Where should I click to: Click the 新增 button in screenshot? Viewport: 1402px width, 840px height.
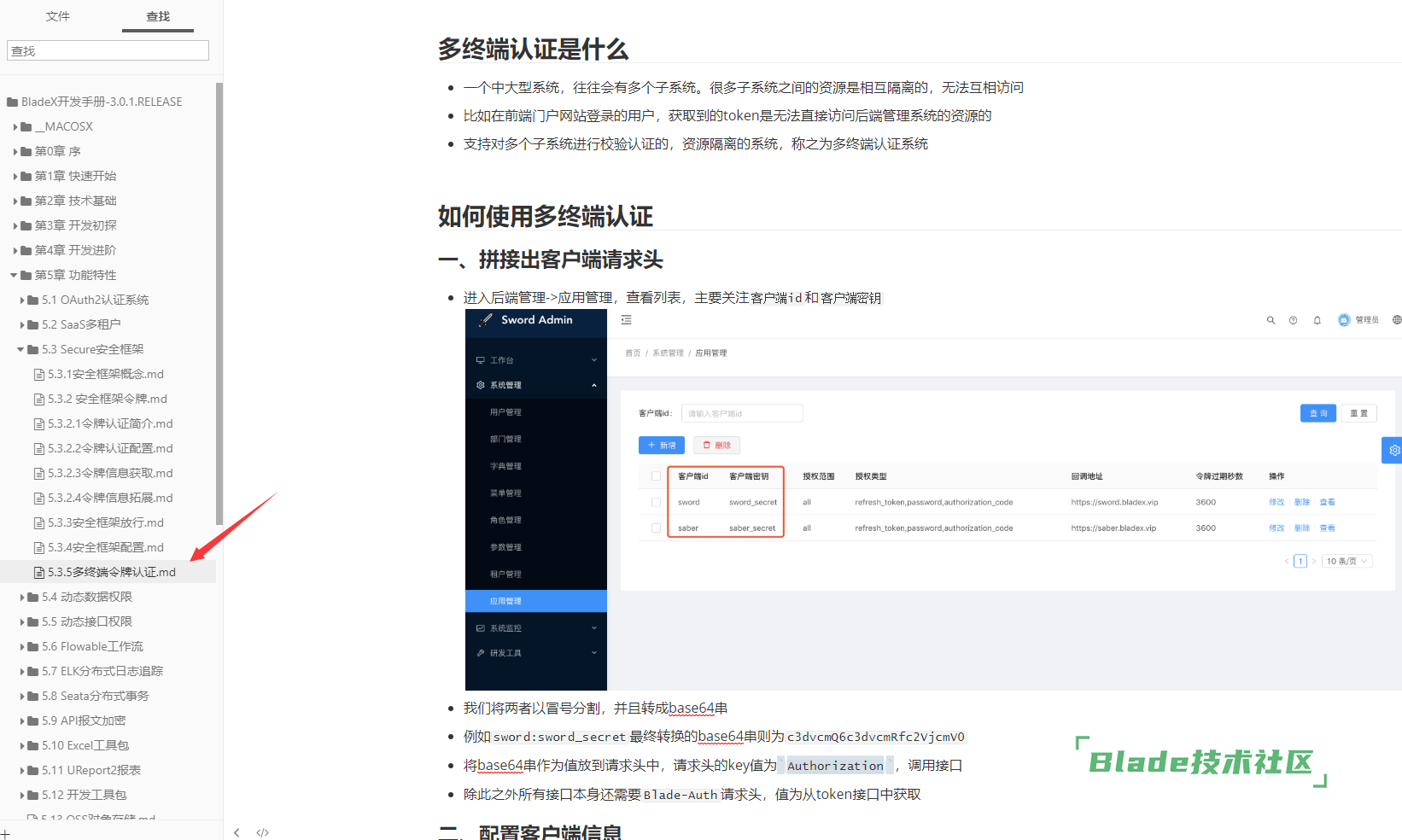662,445
